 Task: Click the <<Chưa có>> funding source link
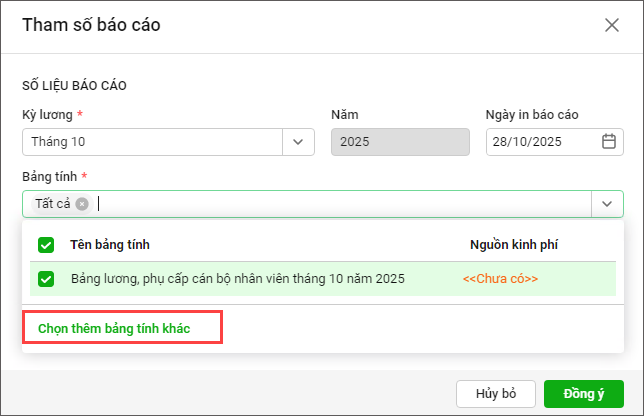pos(500,279)
